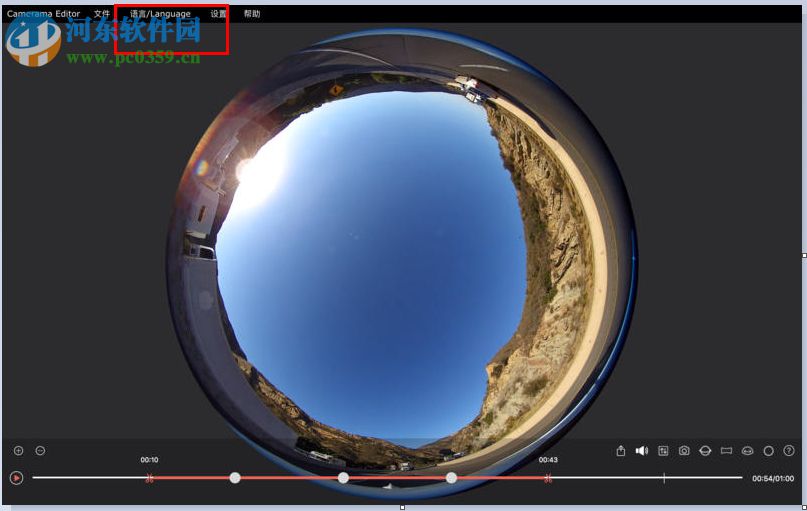Remove a keyframe with the minus icon
Viewport: 807px width, 511px height.
40,451
